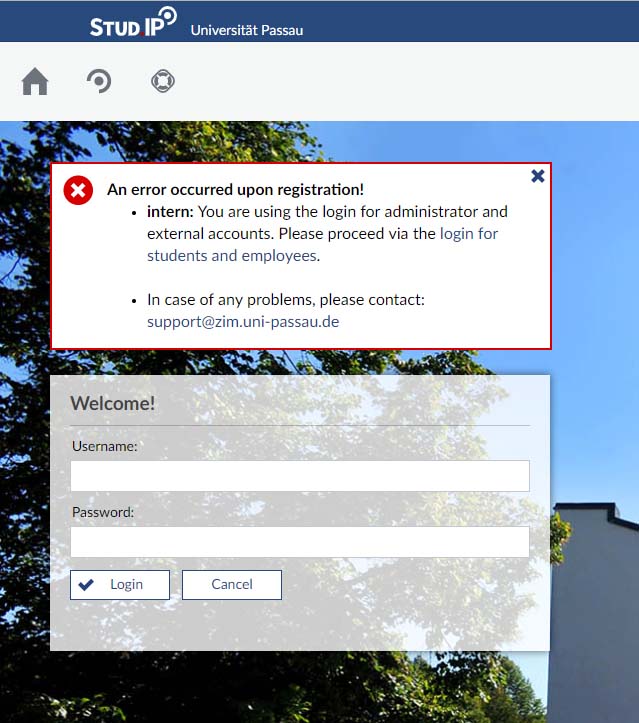Open the support@zim.uni-passau.de email link
The height and width of the screenshot is (723, 639).
click(243, 321)
